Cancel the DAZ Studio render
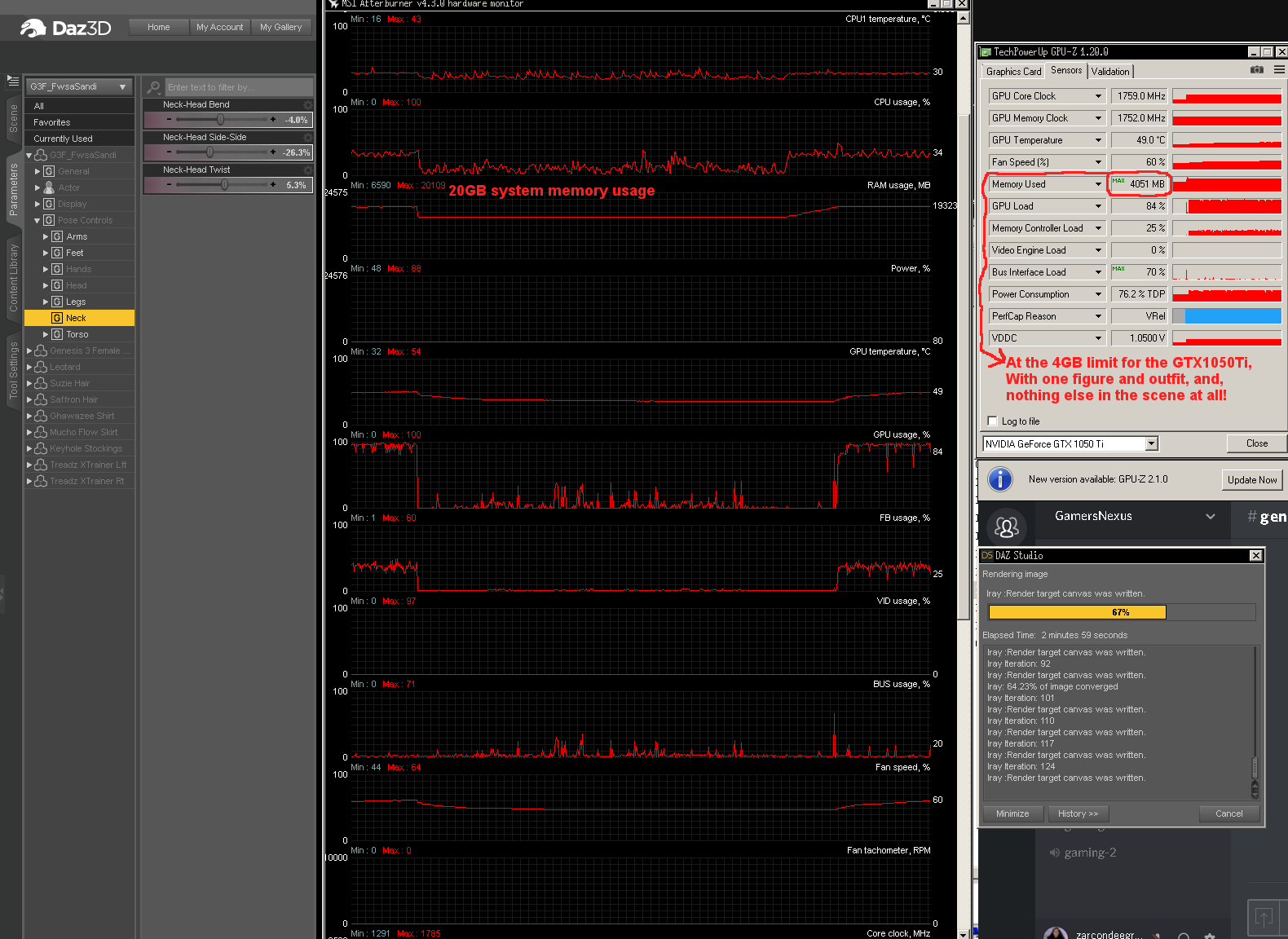Screen dimensions: 1288x939 tap(1229, 813)
